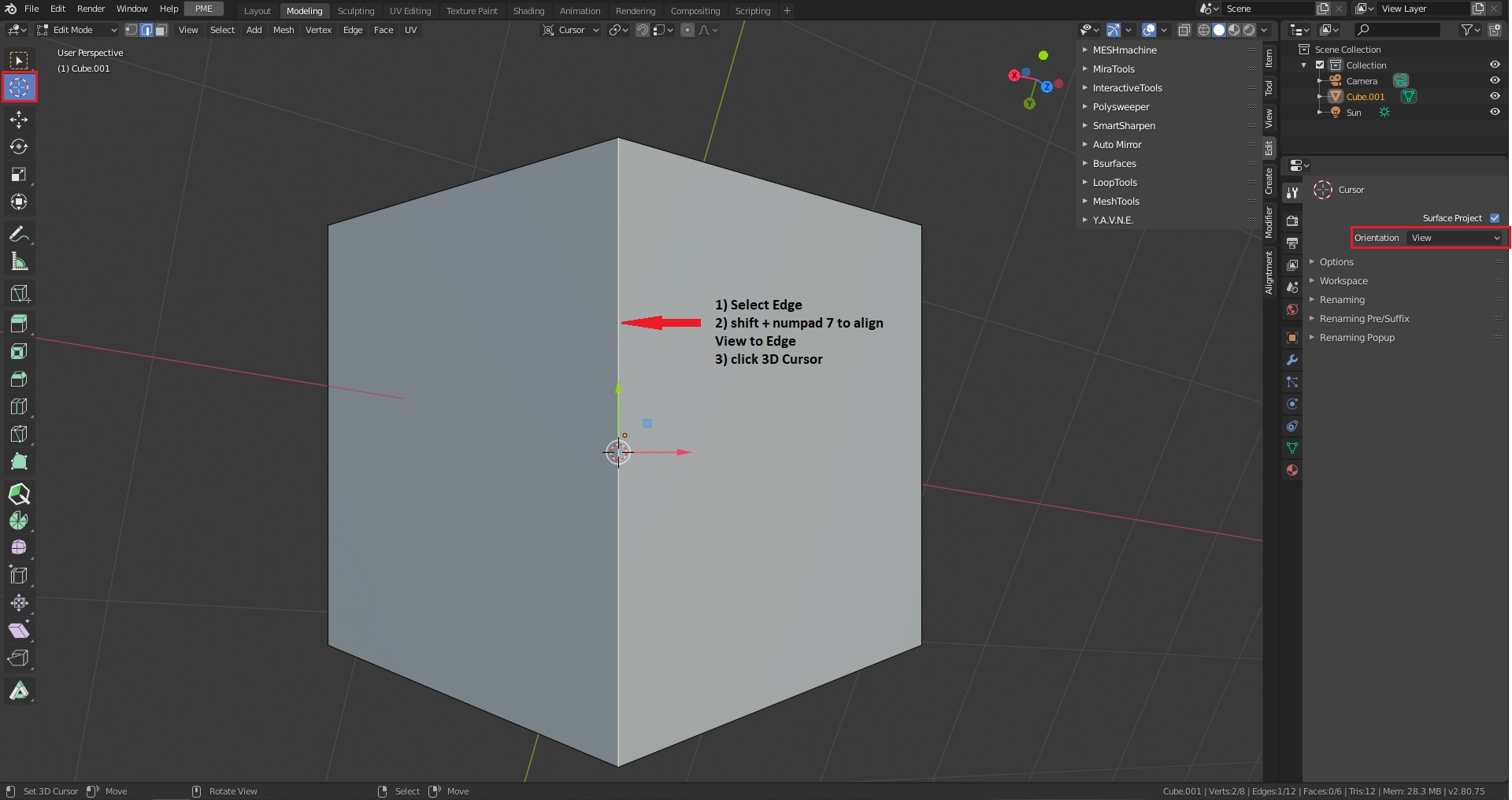Viewport: 1512px width, 800px height.
Task: Click the Edge menu in the header
Action: 352,30
